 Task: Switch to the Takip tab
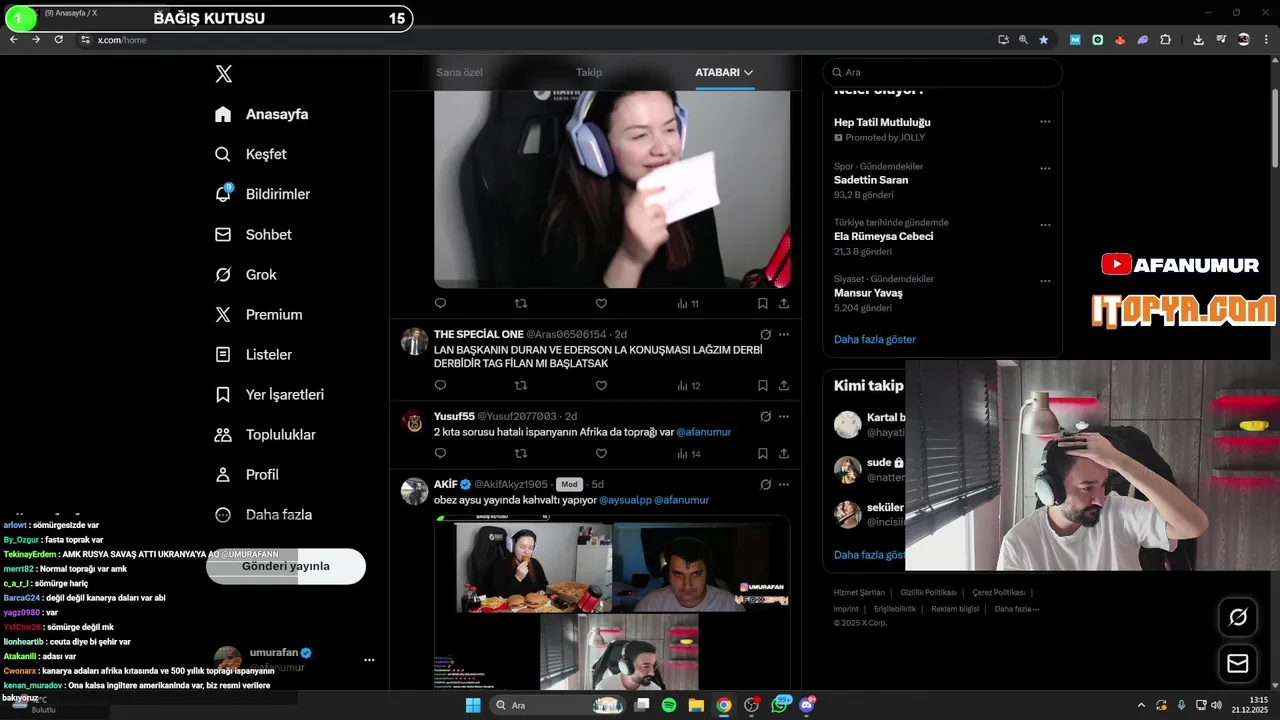pyautogui.click(x=589, y=72)
